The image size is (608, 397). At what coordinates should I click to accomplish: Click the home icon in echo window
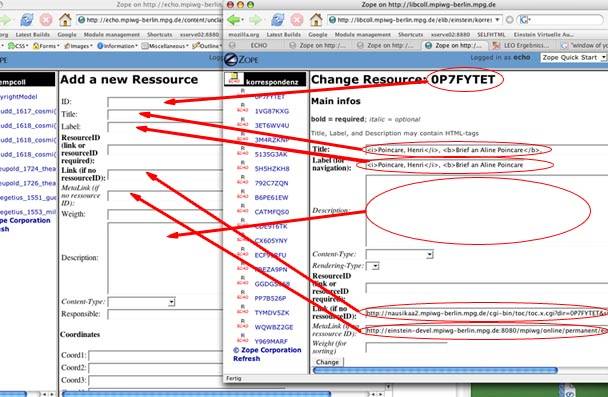(65, 19)
